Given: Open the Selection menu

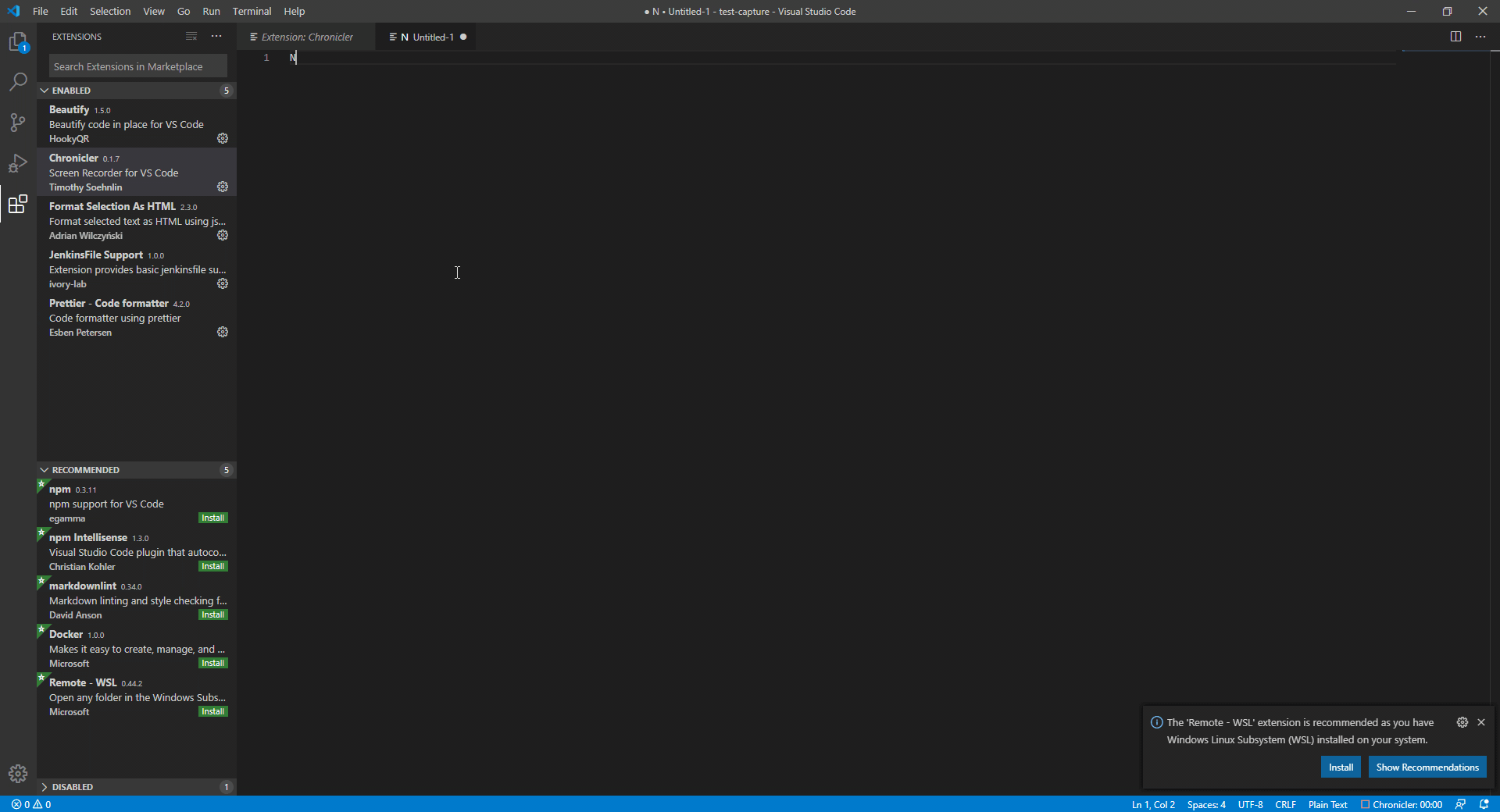Looking at the screenshot, I should tap(110, 11).
